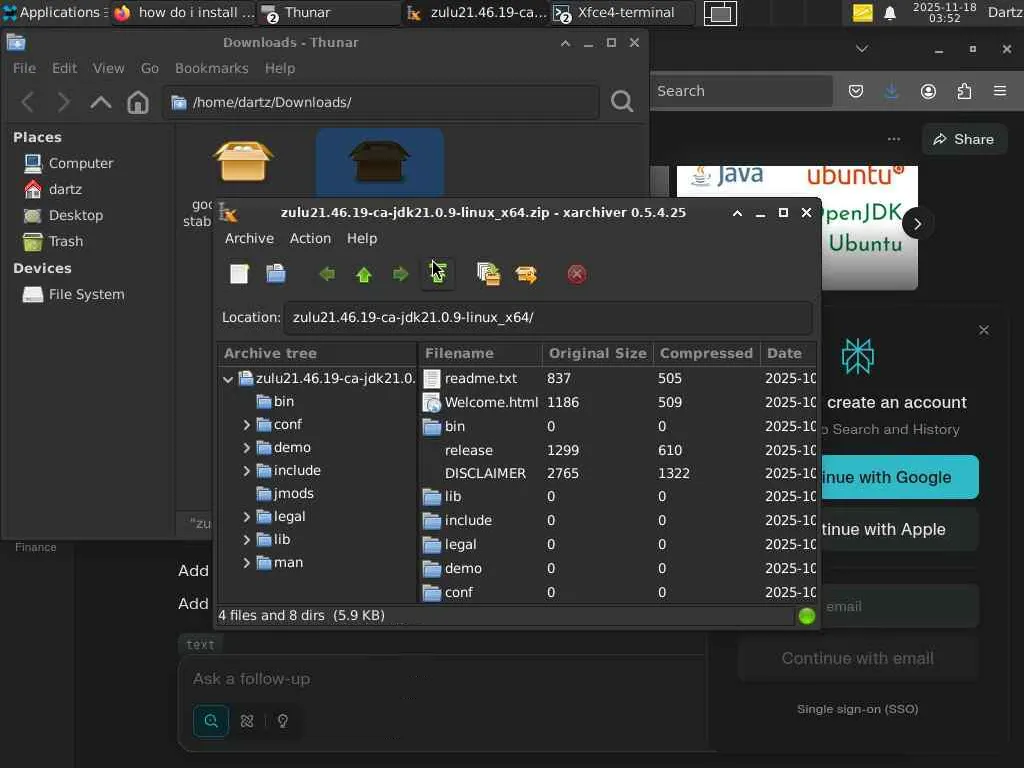Expand the legal folder in archive tree
The width and height of the screenshot is (1024, 768).
pyautogui.click(x=246, y=517)
